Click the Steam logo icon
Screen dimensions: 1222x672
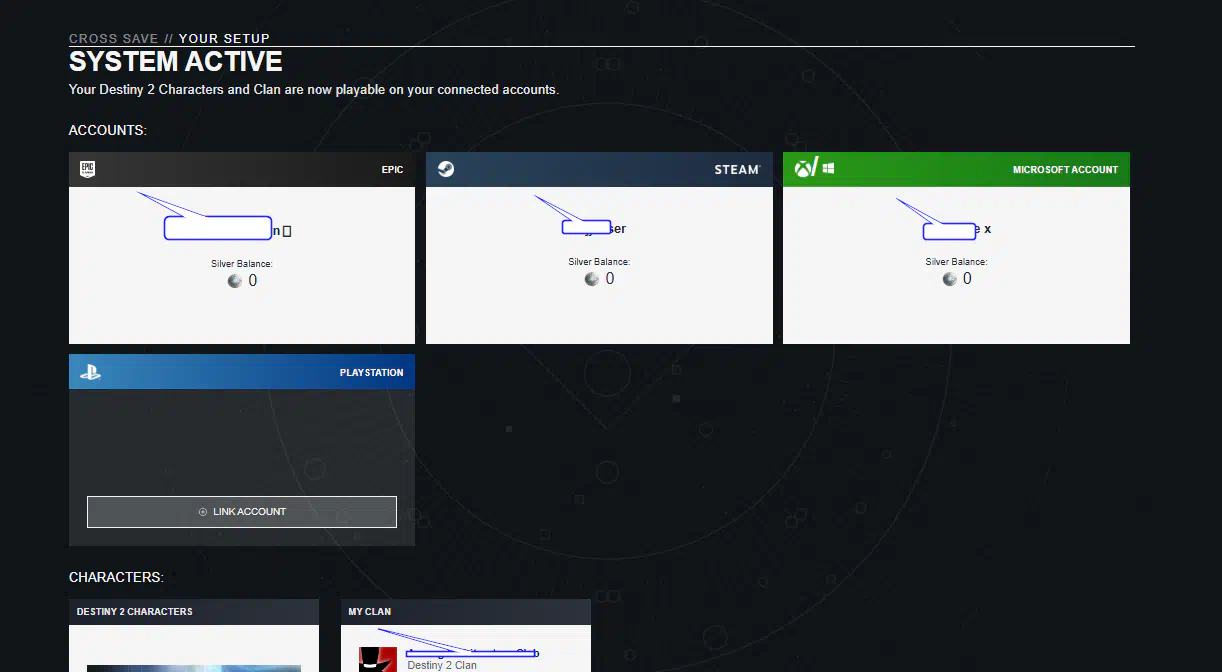(446, 169)
